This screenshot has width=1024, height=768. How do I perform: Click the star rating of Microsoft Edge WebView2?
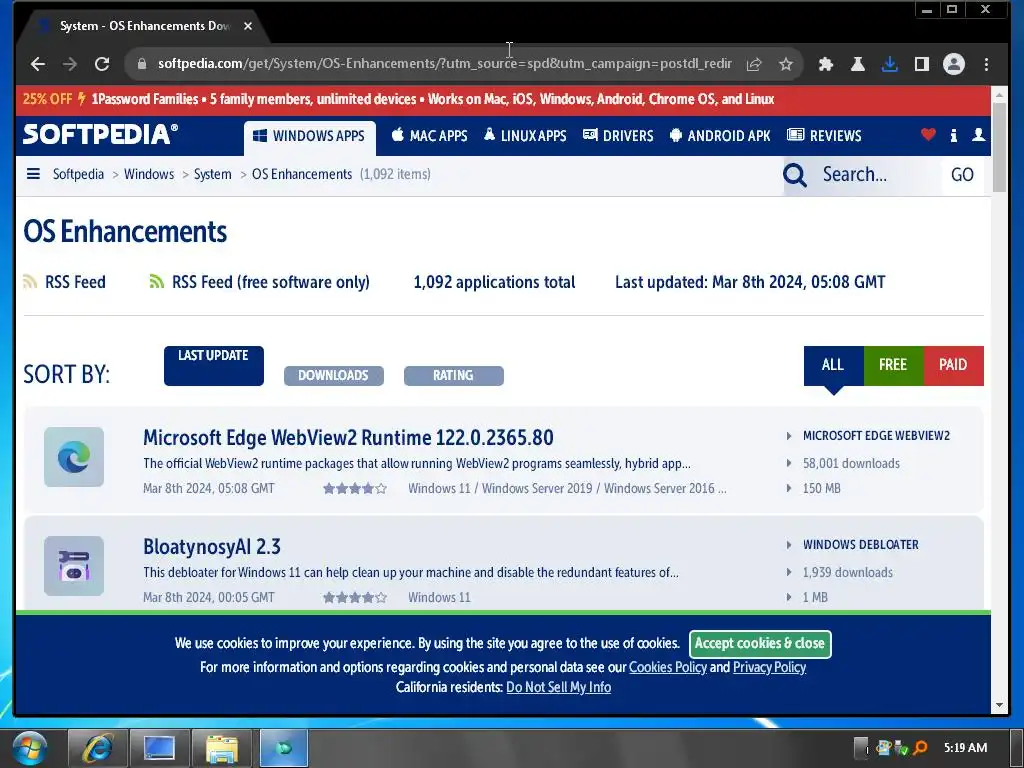[355, 488]
